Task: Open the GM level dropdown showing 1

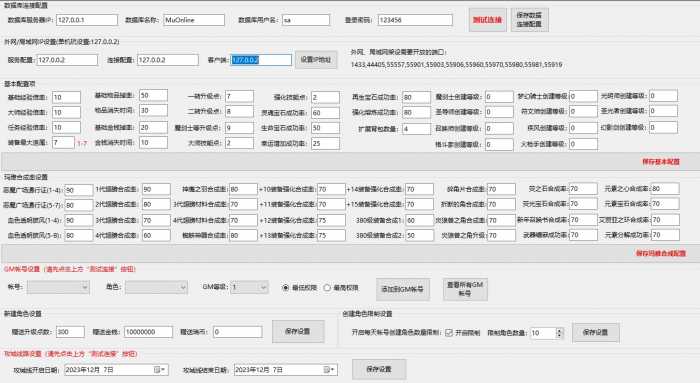Action: coord(250,287)
